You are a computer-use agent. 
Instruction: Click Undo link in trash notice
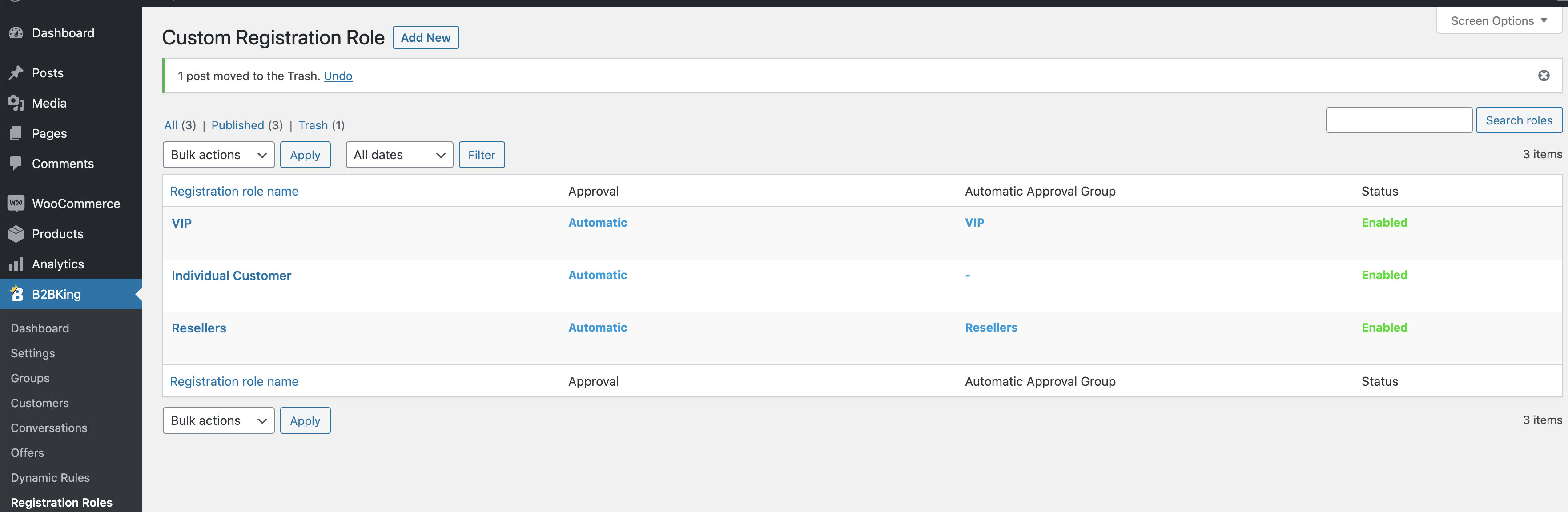(338, 76)
